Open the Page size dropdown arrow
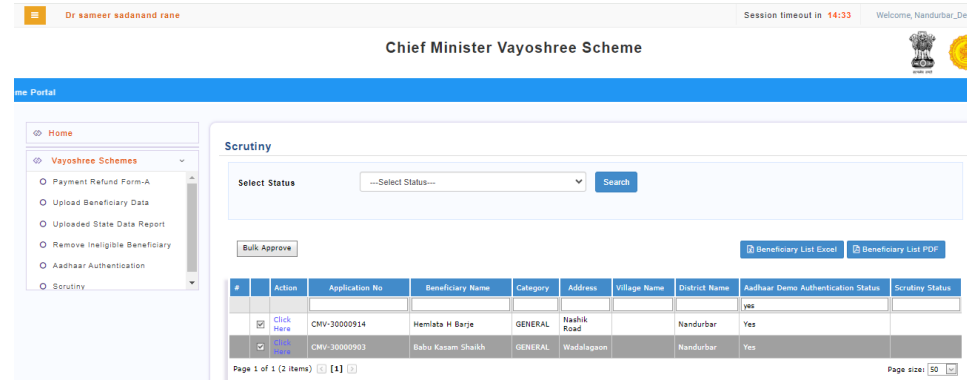 (x=950, y=370)
